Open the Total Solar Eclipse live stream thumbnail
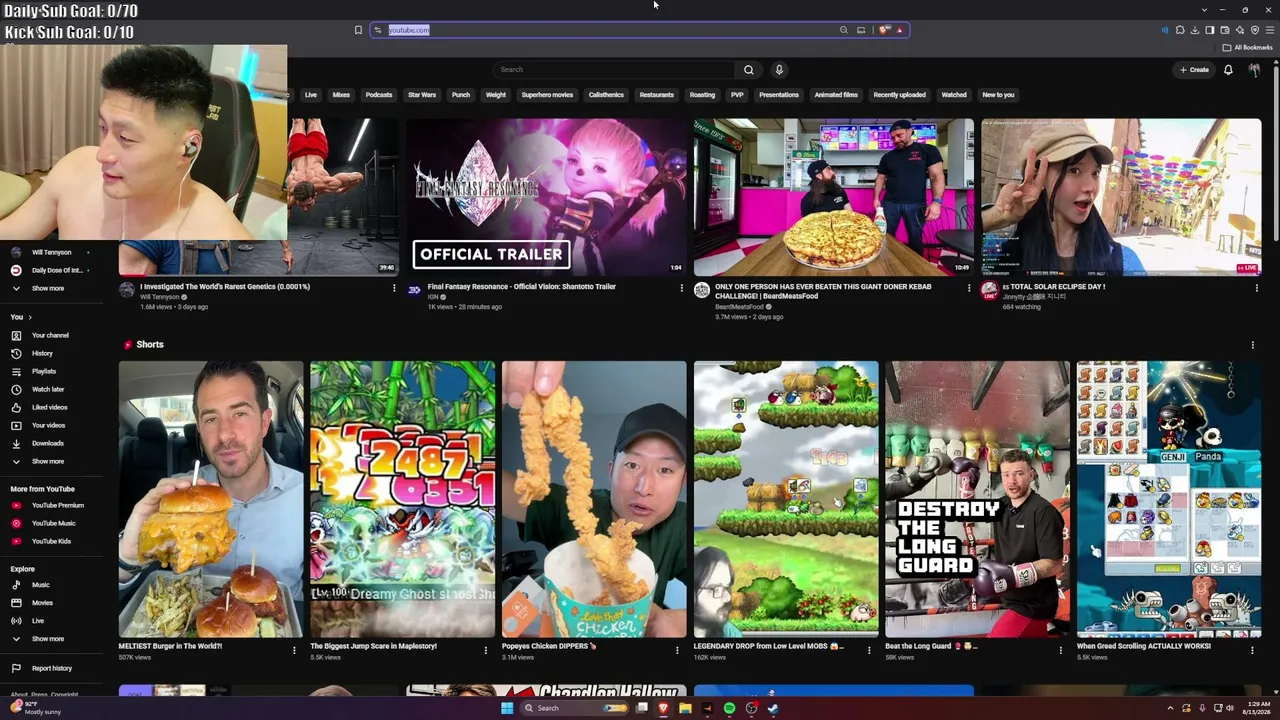The image size is (1280, 720). (1121, 197)
